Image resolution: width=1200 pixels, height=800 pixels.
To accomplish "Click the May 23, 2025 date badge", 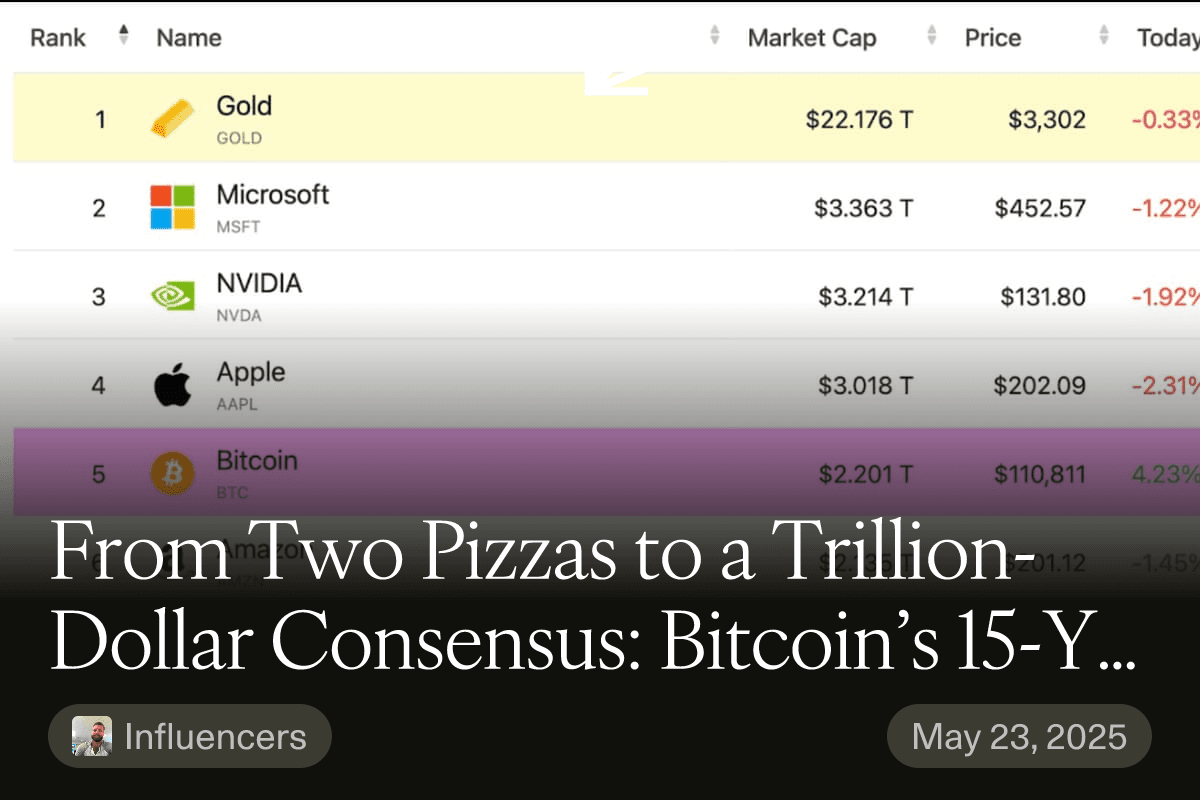I will [1019, 736].
